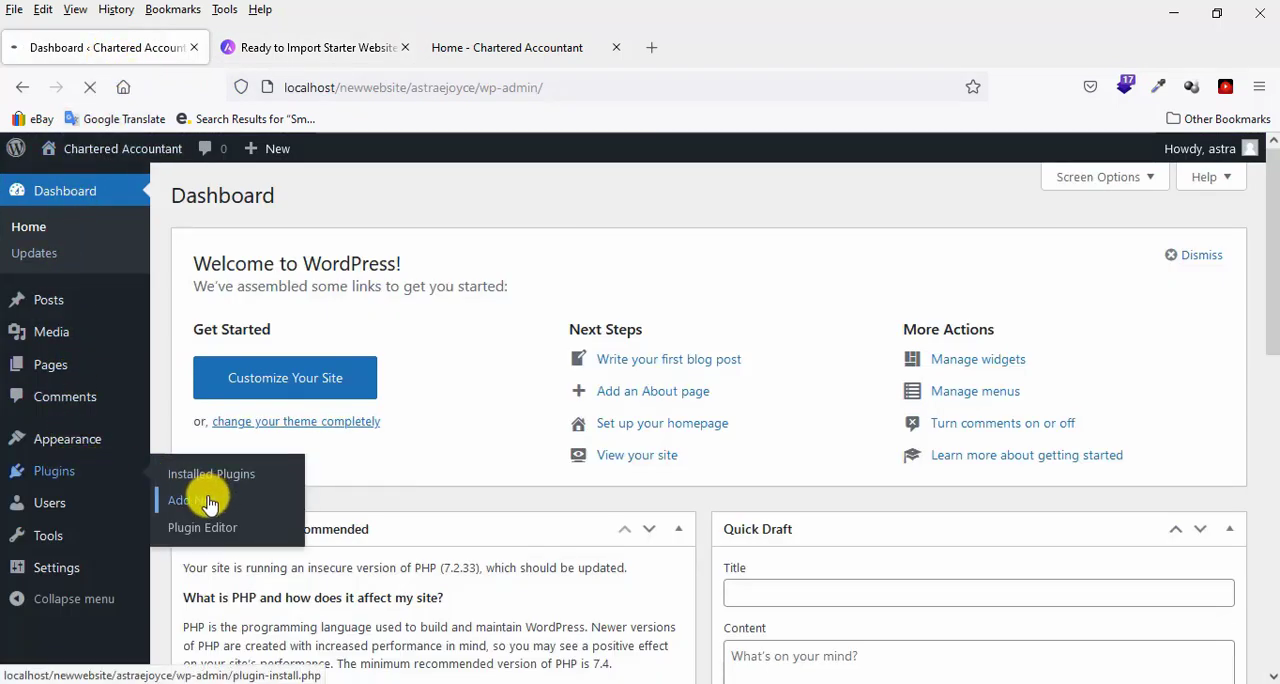Open Tools in the sidebar

(48, 536)
